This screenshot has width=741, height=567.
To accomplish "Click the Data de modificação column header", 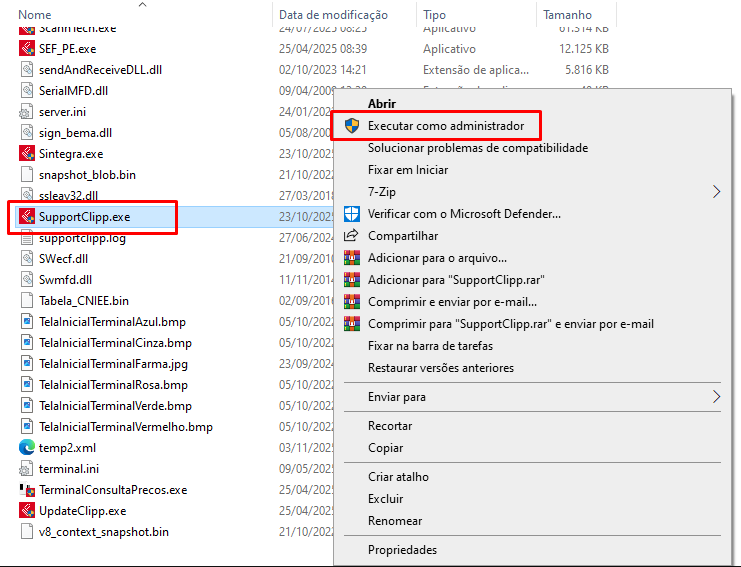I will [x=333, y=15].
